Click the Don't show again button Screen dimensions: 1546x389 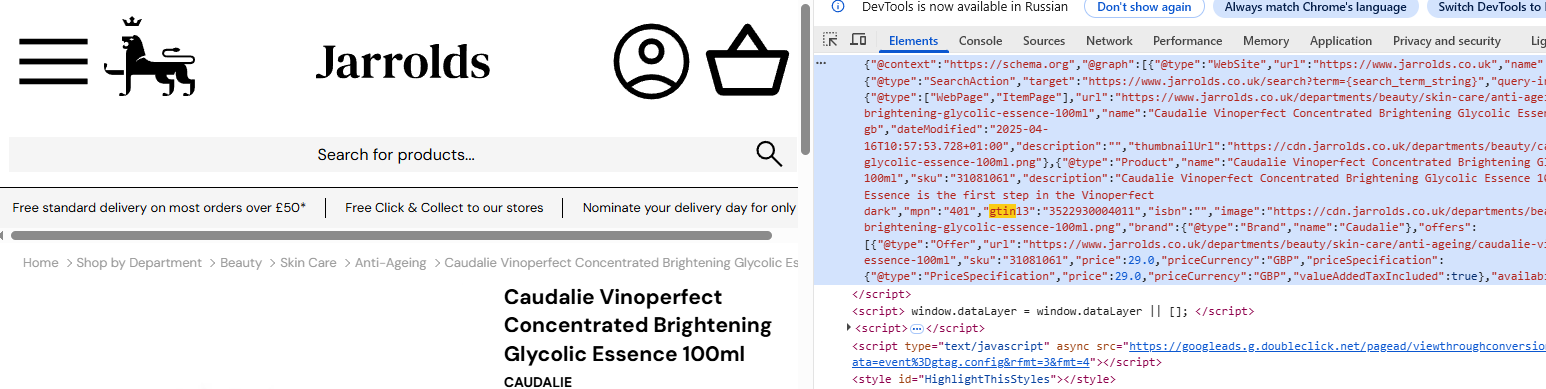(x=1144, y=7)
